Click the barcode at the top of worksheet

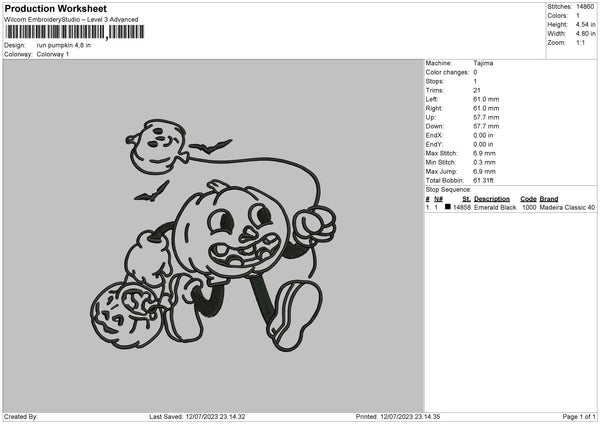click(75, 32)
